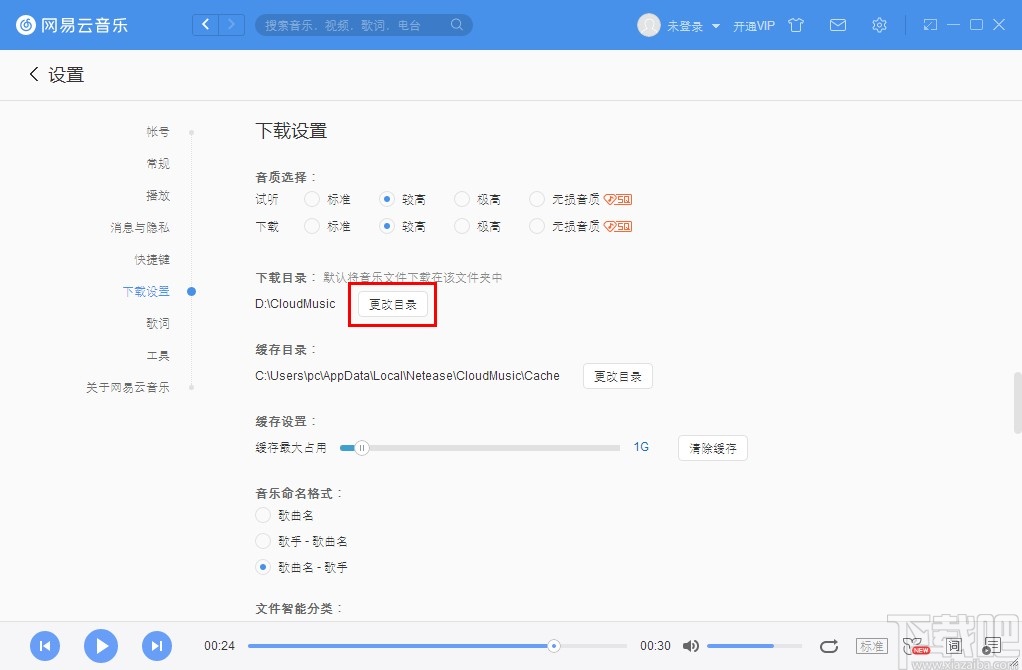
Task: Click the cache path C:\Users\pc\AppData text
Action: point(407,375)
